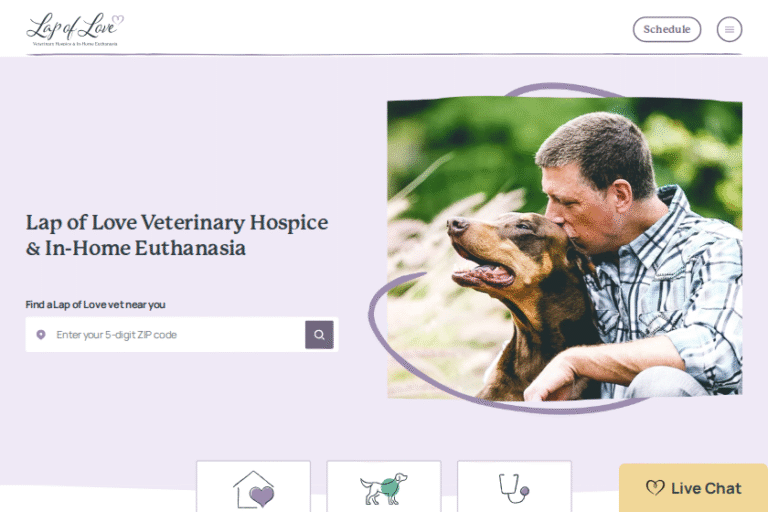Click the Lap of Love logo
This screenshot has height=512, width=768.
(75, 29)
